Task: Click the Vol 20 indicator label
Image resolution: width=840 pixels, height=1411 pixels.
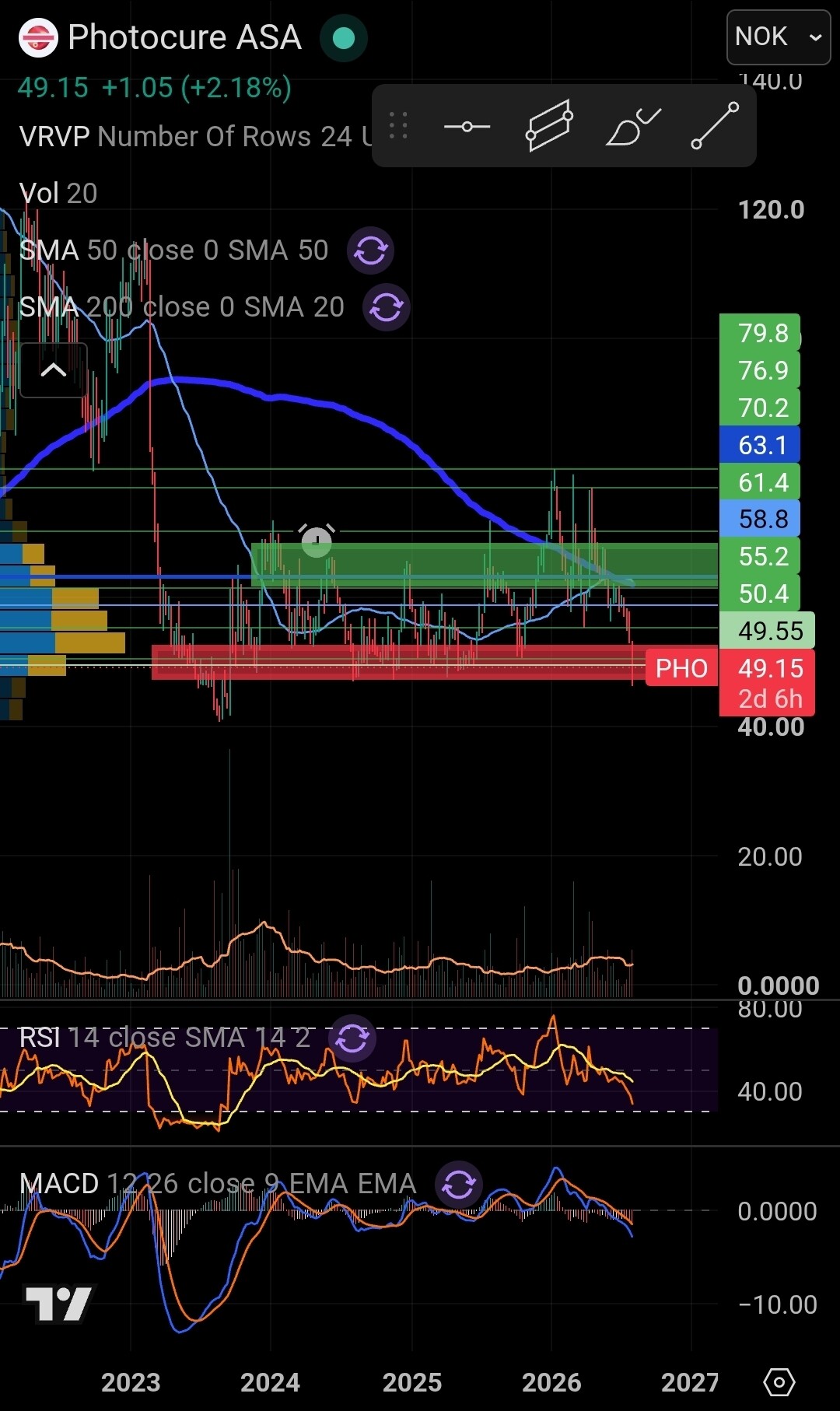Action: click(x=58, y=193)
